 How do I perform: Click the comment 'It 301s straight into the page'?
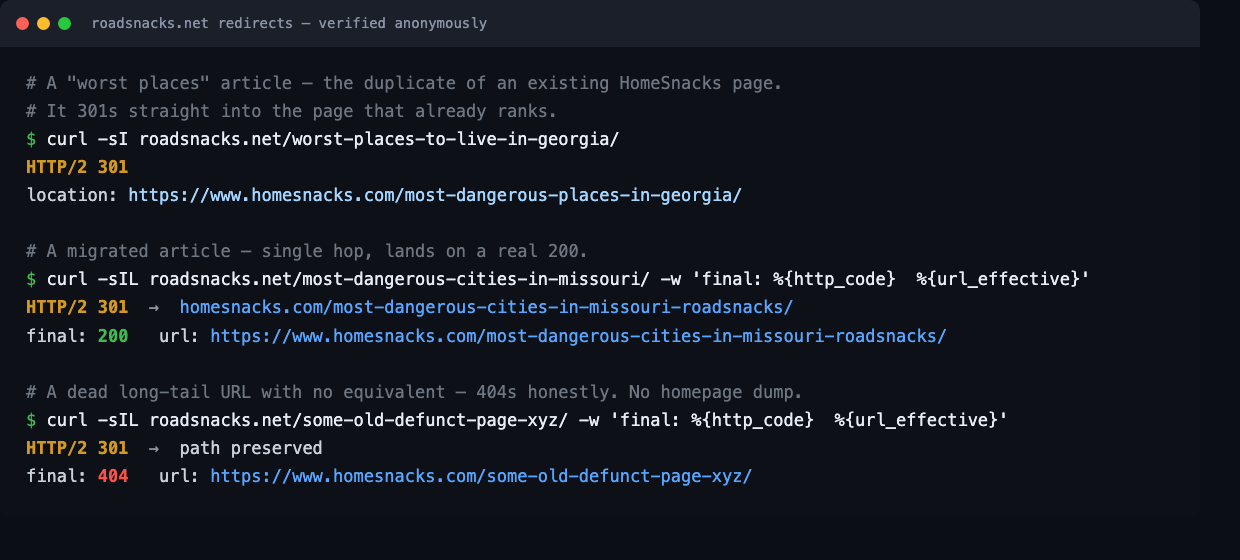(291, 111)
